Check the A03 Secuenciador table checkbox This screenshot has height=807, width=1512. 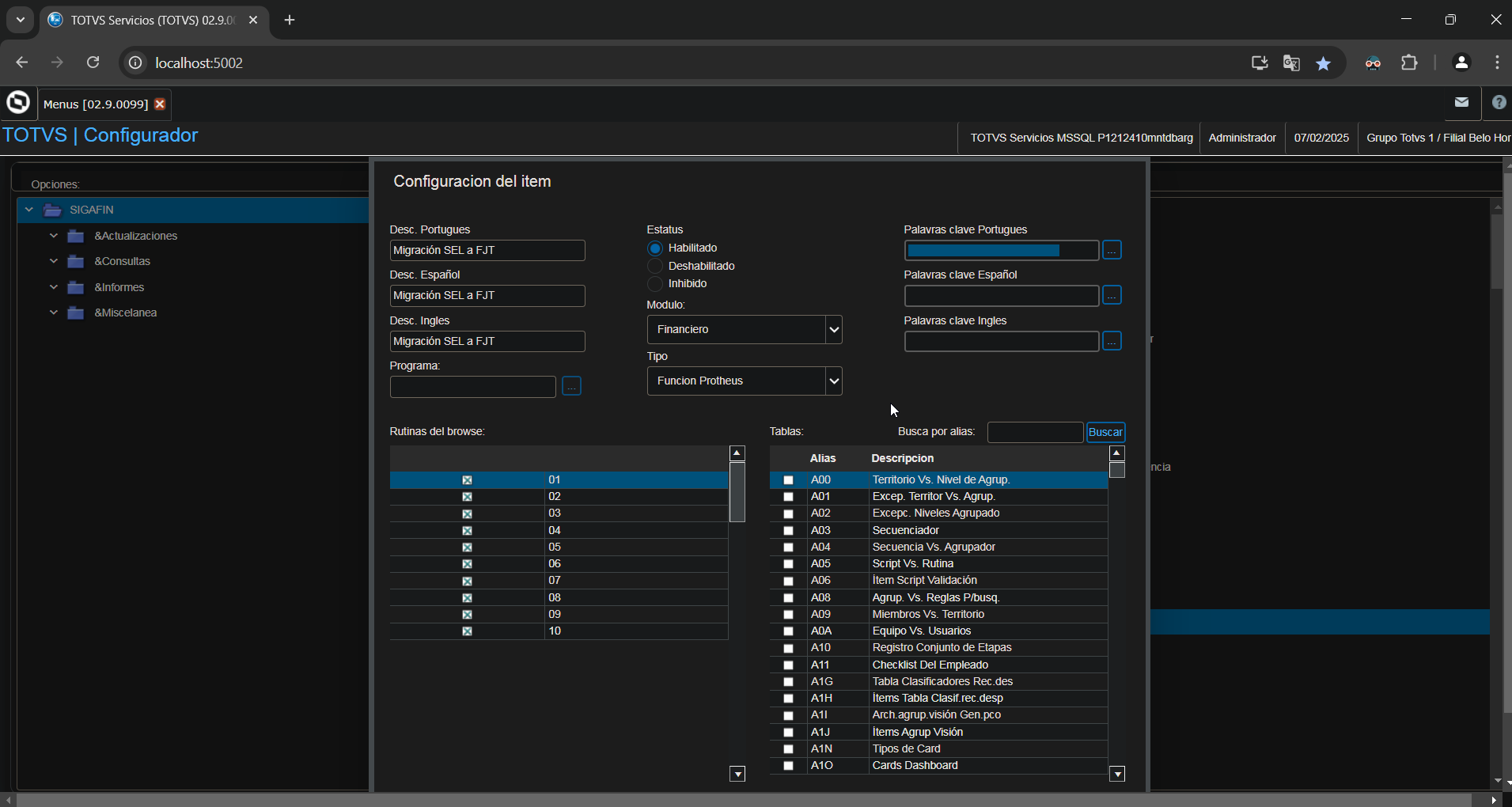click(788, 531)
